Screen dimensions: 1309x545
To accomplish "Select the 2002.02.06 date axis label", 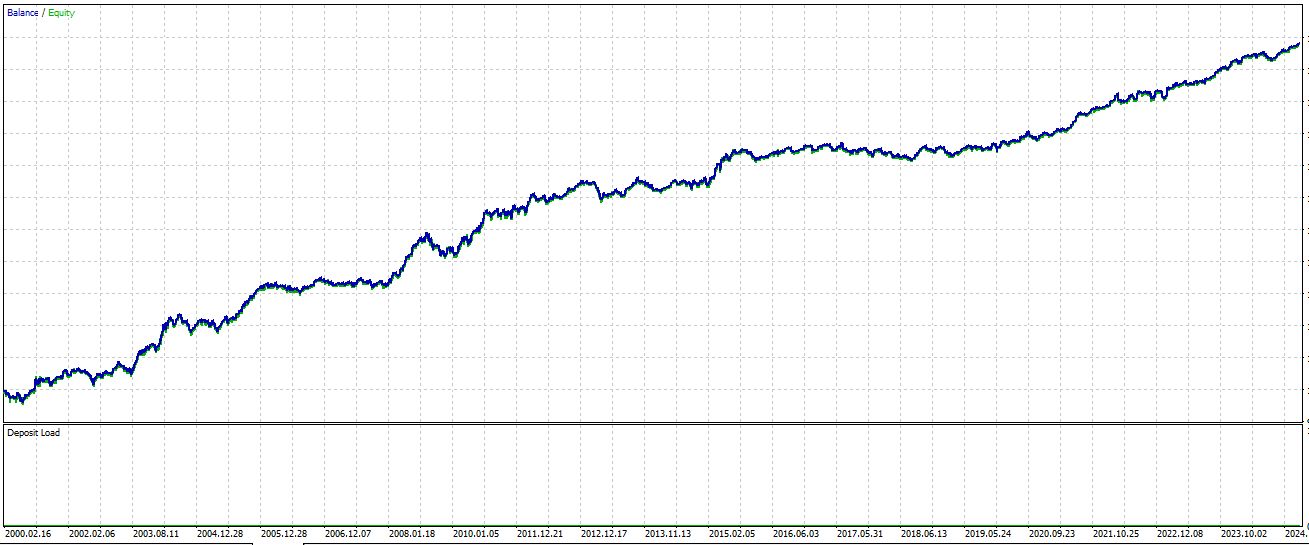I will (92, 534).
